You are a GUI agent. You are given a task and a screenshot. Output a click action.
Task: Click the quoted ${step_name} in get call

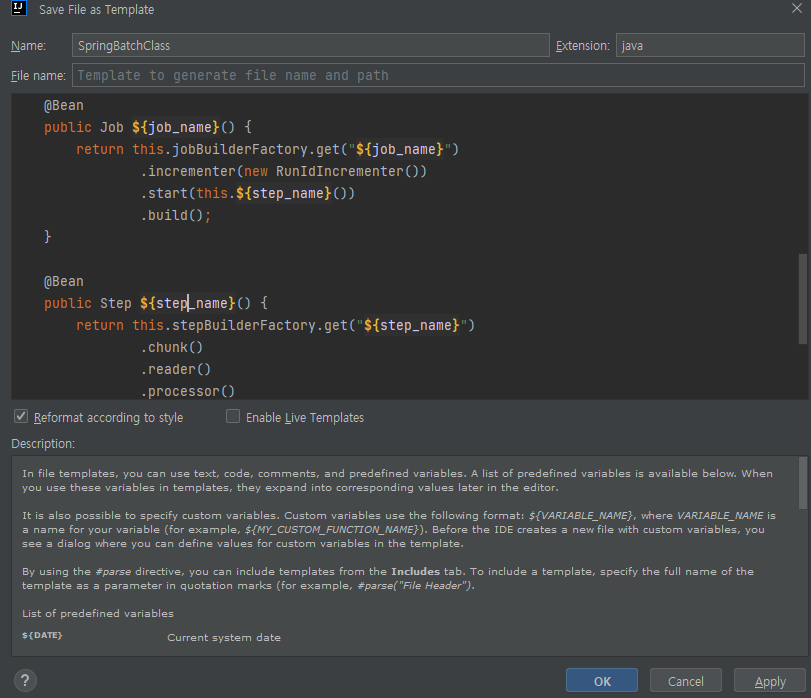coord(411,325)
